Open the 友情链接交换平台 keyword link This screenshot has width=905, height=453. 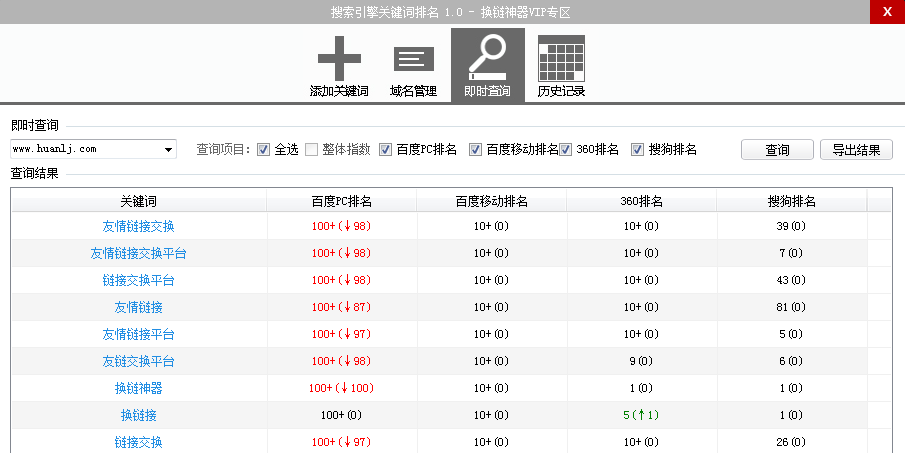(139, 253)
